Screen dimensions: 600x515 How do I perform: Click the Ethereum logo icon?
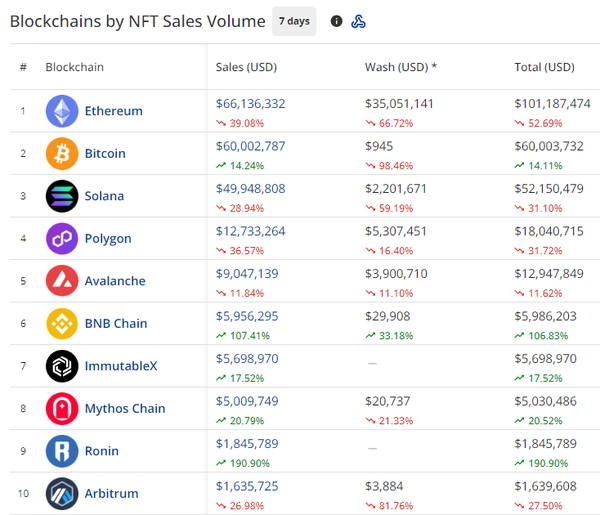click(x=62, y=111)
